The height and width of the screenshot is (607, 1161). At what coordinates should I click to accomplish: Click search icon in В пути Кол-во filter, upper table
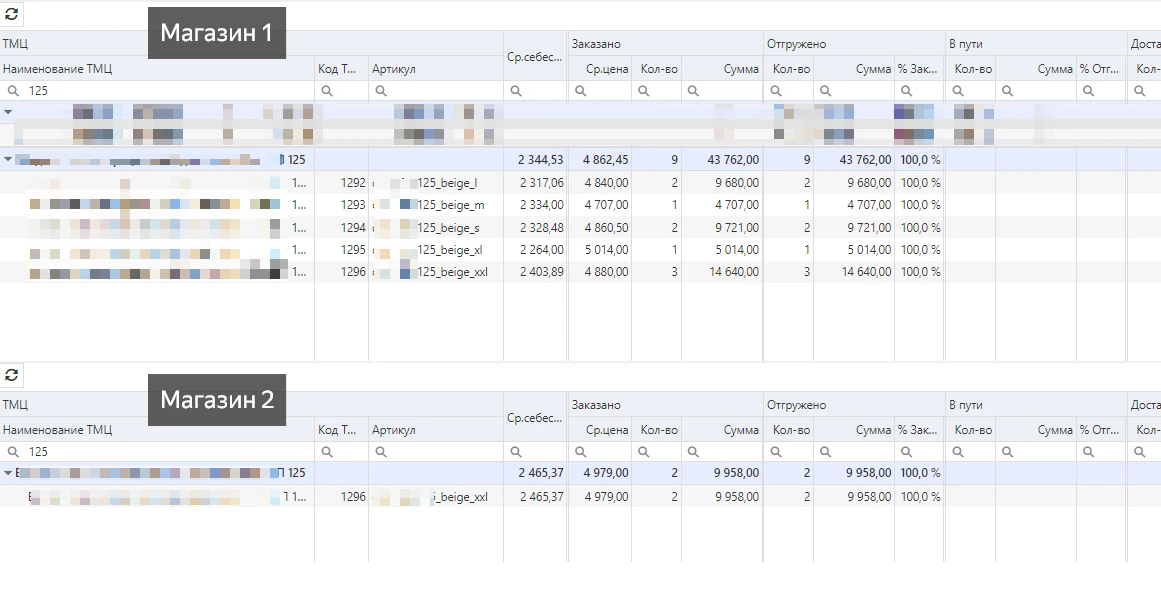(959, 91)
